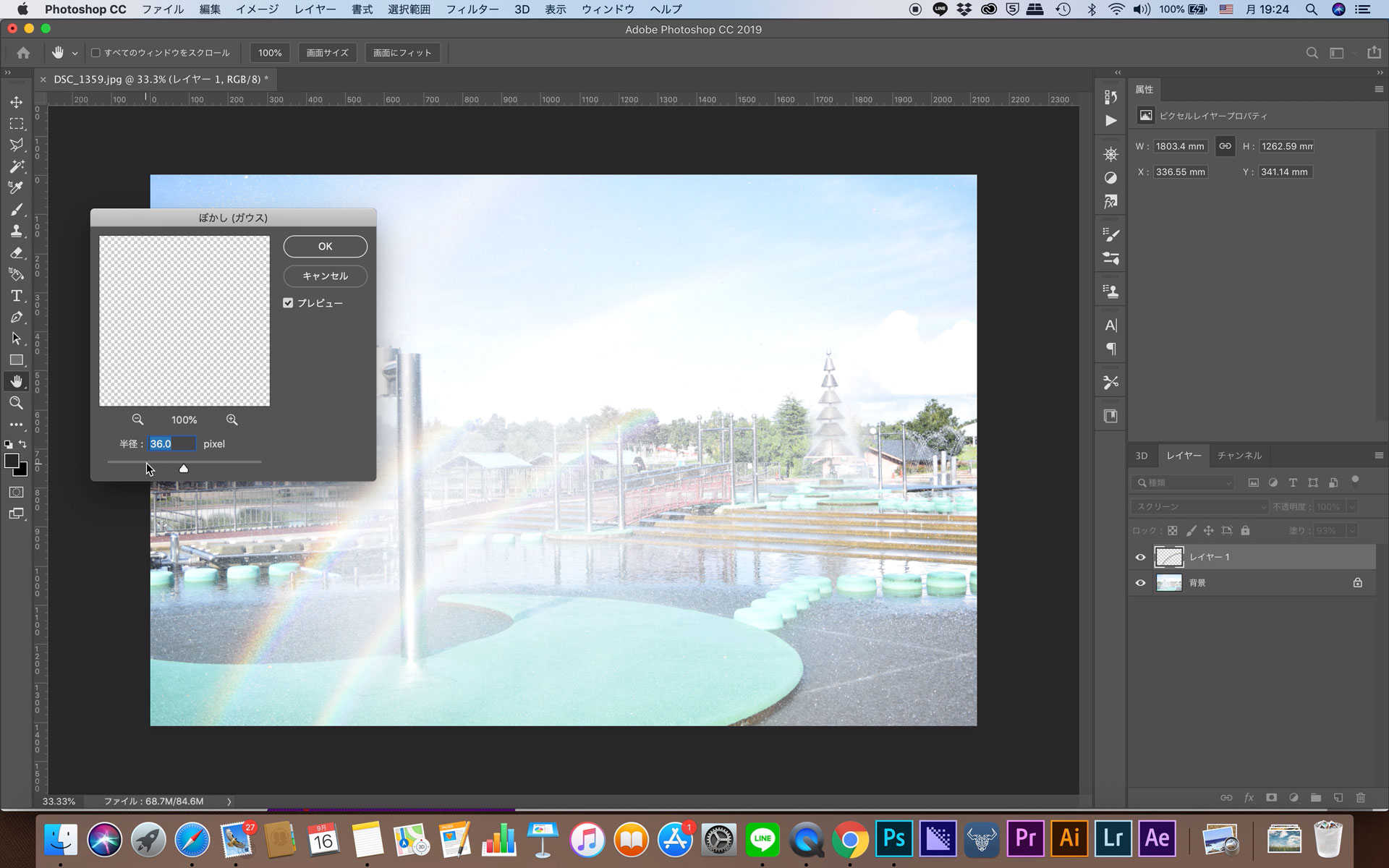Click the 画面サイズ button

pos(327,53)
